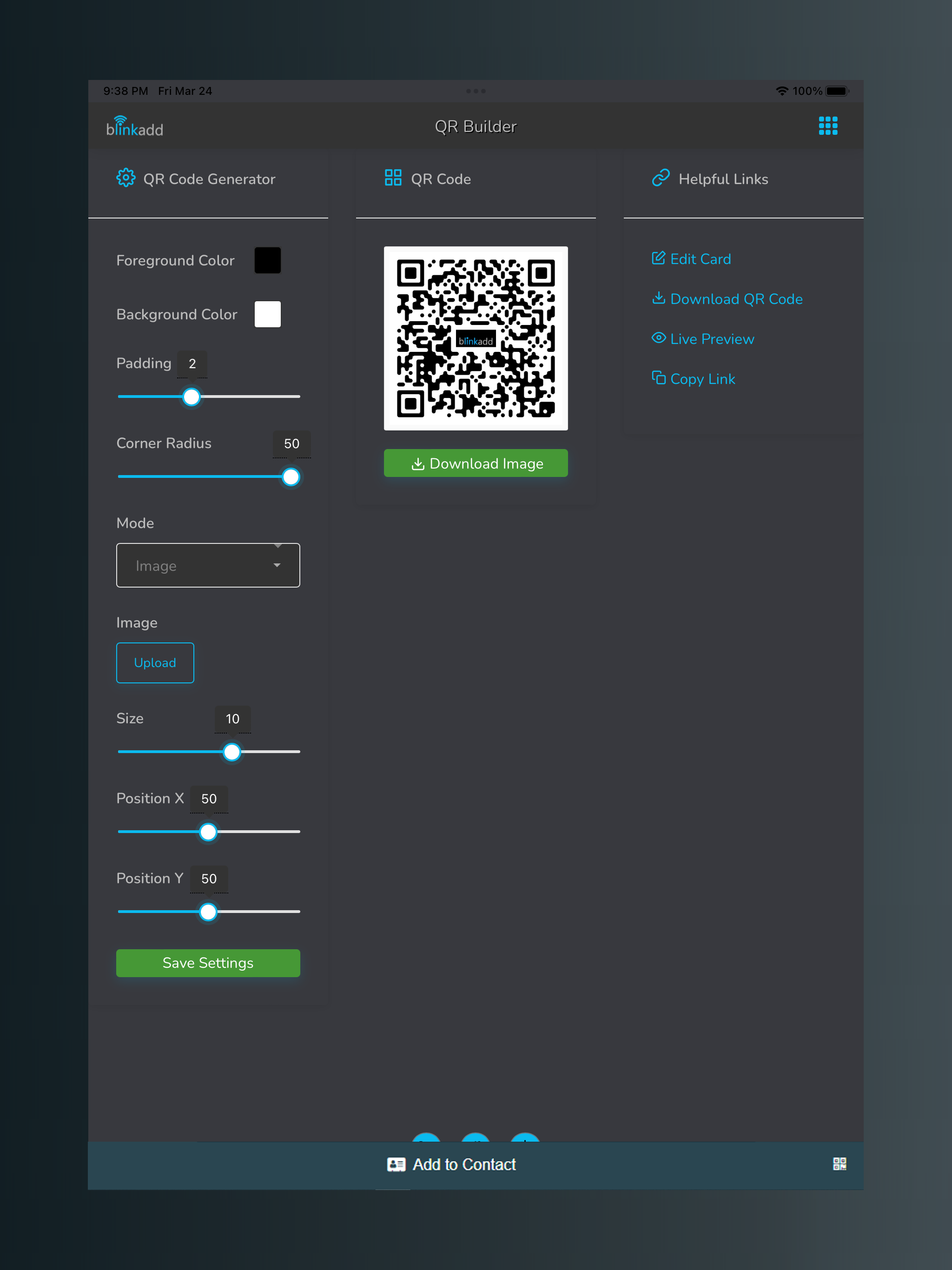Click the Edit Card pencil icon

click(658, 258)
